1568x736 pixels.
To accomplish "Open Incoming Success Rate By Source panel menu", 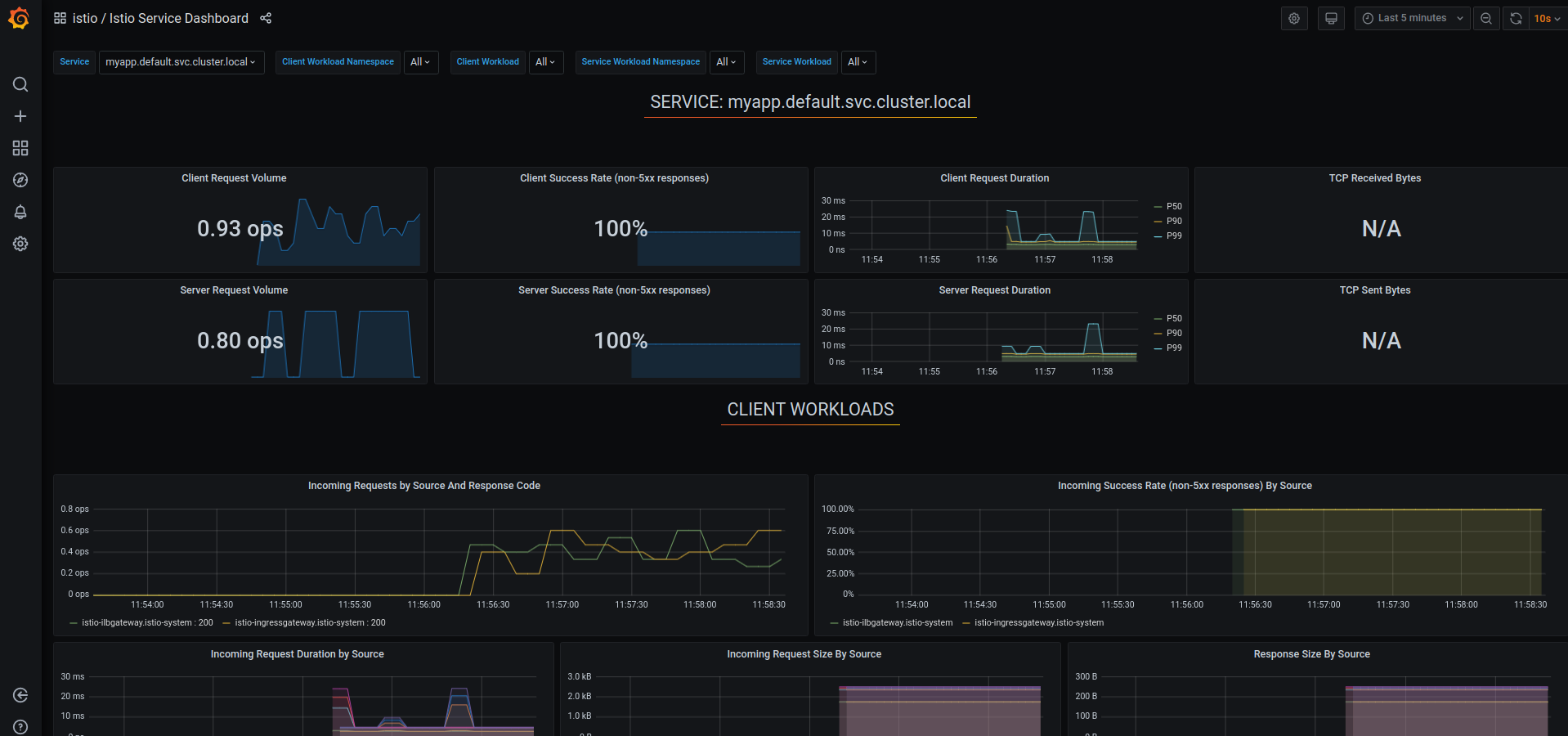I will click(1185, 486).
